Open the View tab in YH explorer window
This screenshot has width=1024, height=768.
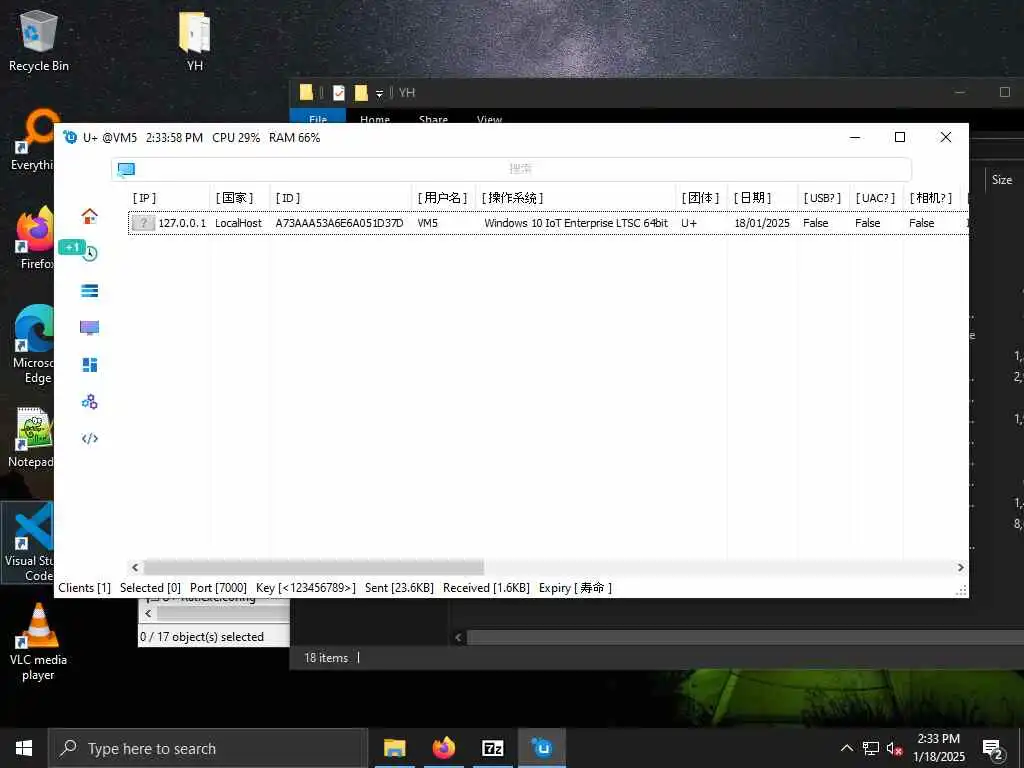pos(489,118)
